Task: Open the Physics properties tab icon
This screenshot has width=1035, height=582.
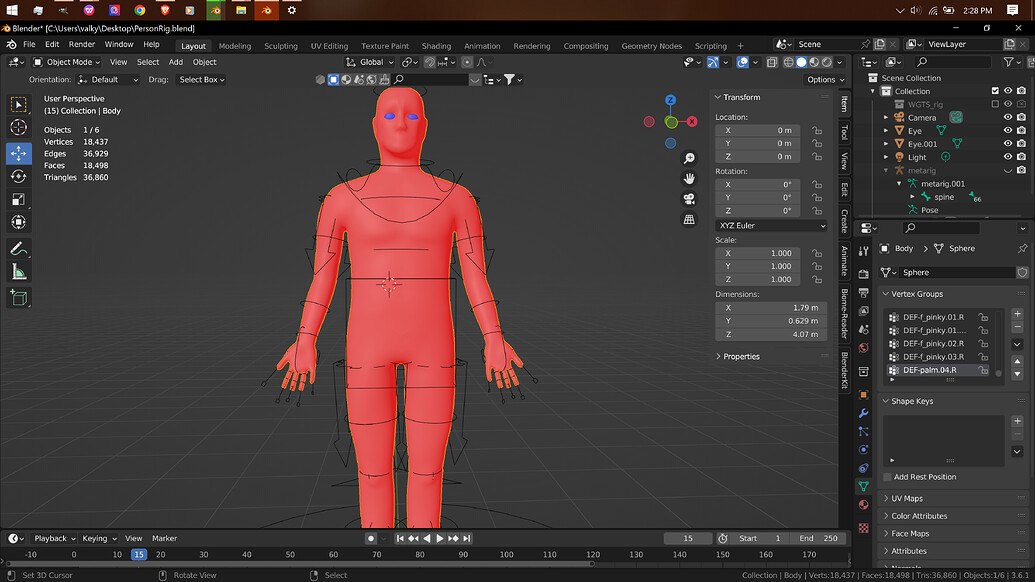Action: point(863,449)
